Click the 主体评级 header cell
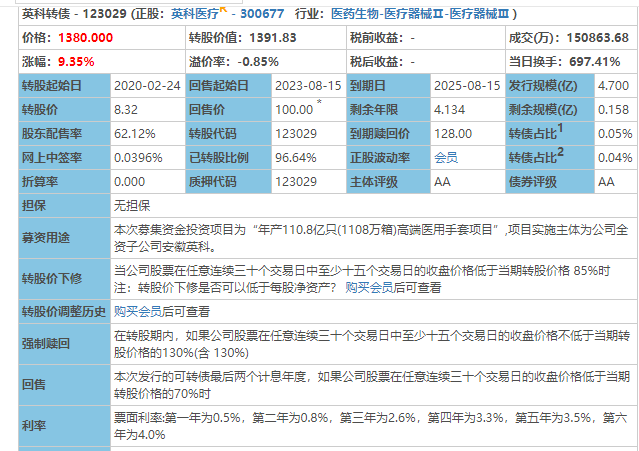 click(x=388, y=182)
